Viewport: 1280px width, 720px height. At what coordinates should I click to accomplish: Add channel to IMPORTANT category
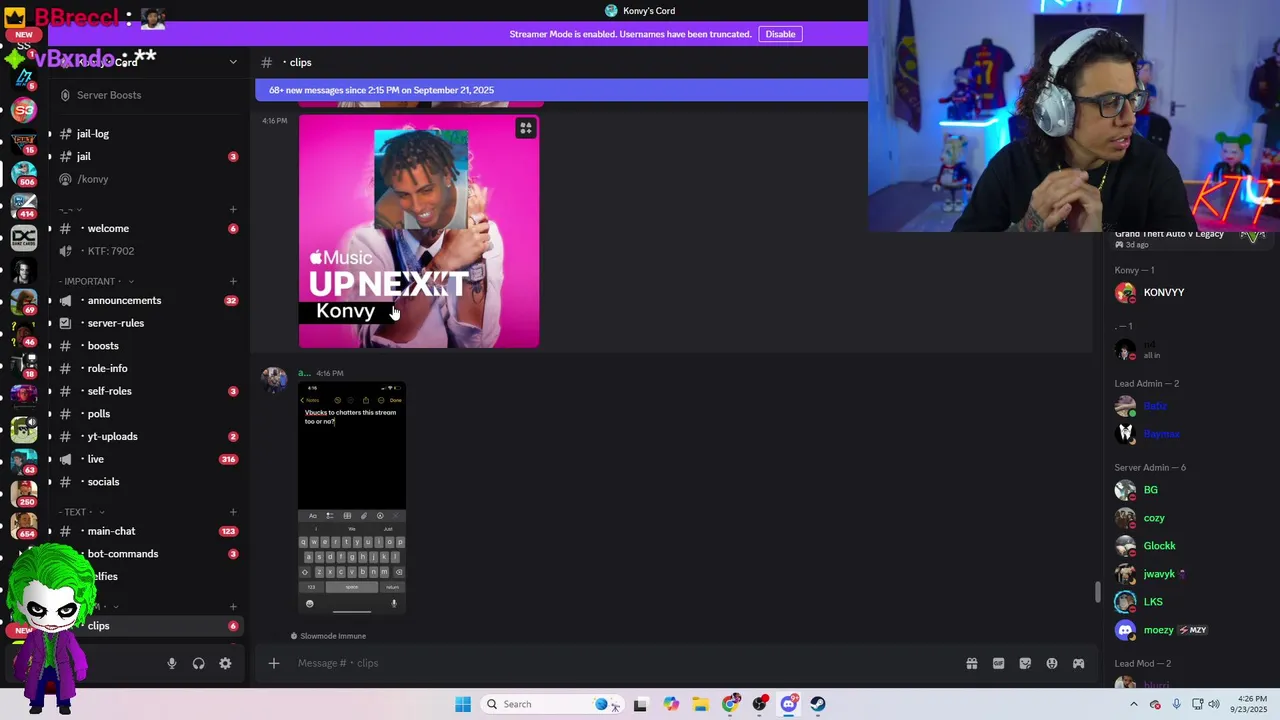click(x=233, y=282)
